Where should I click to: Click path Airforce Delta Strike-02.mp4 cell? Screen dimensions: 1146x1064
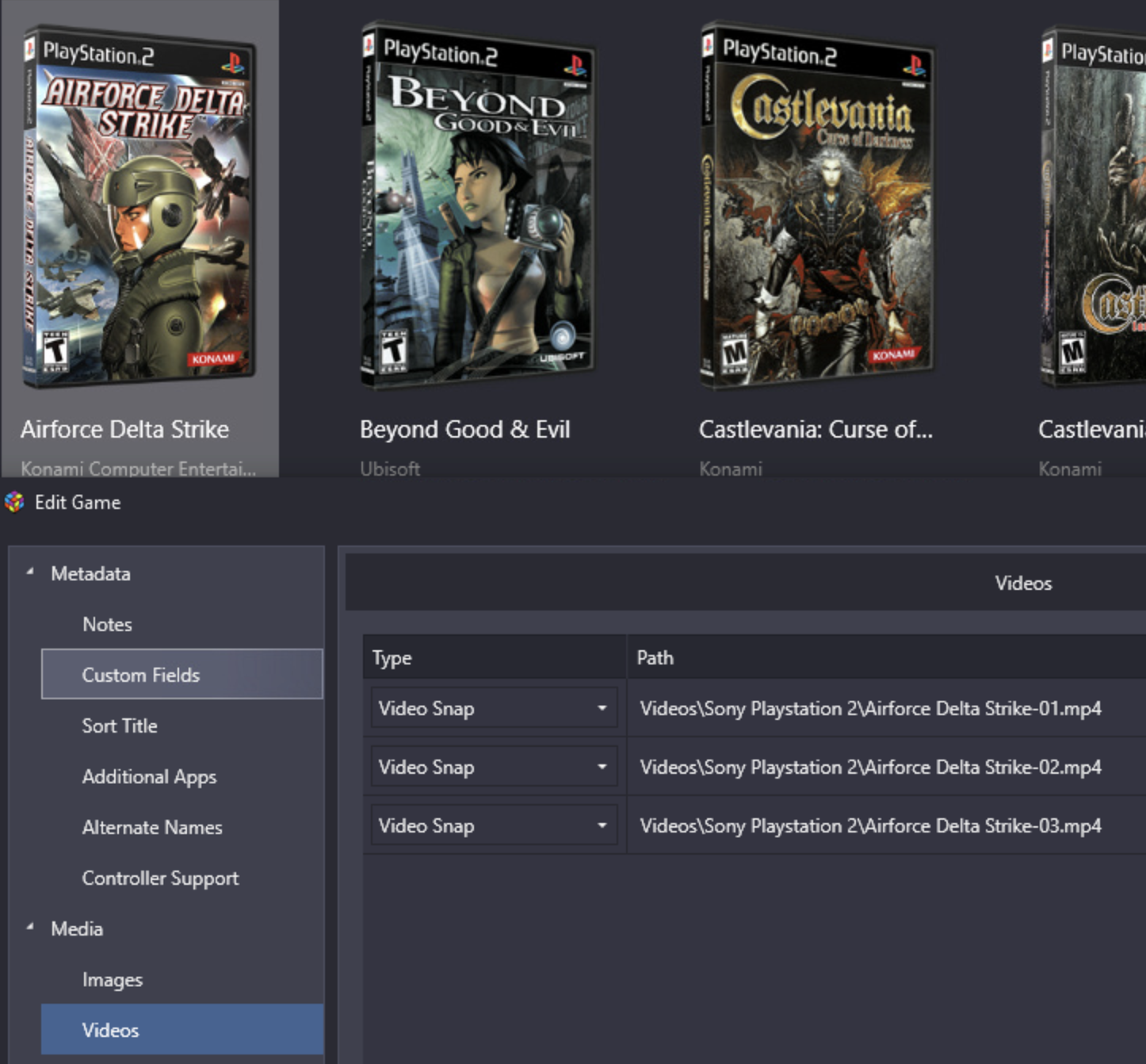coord(886,767)
